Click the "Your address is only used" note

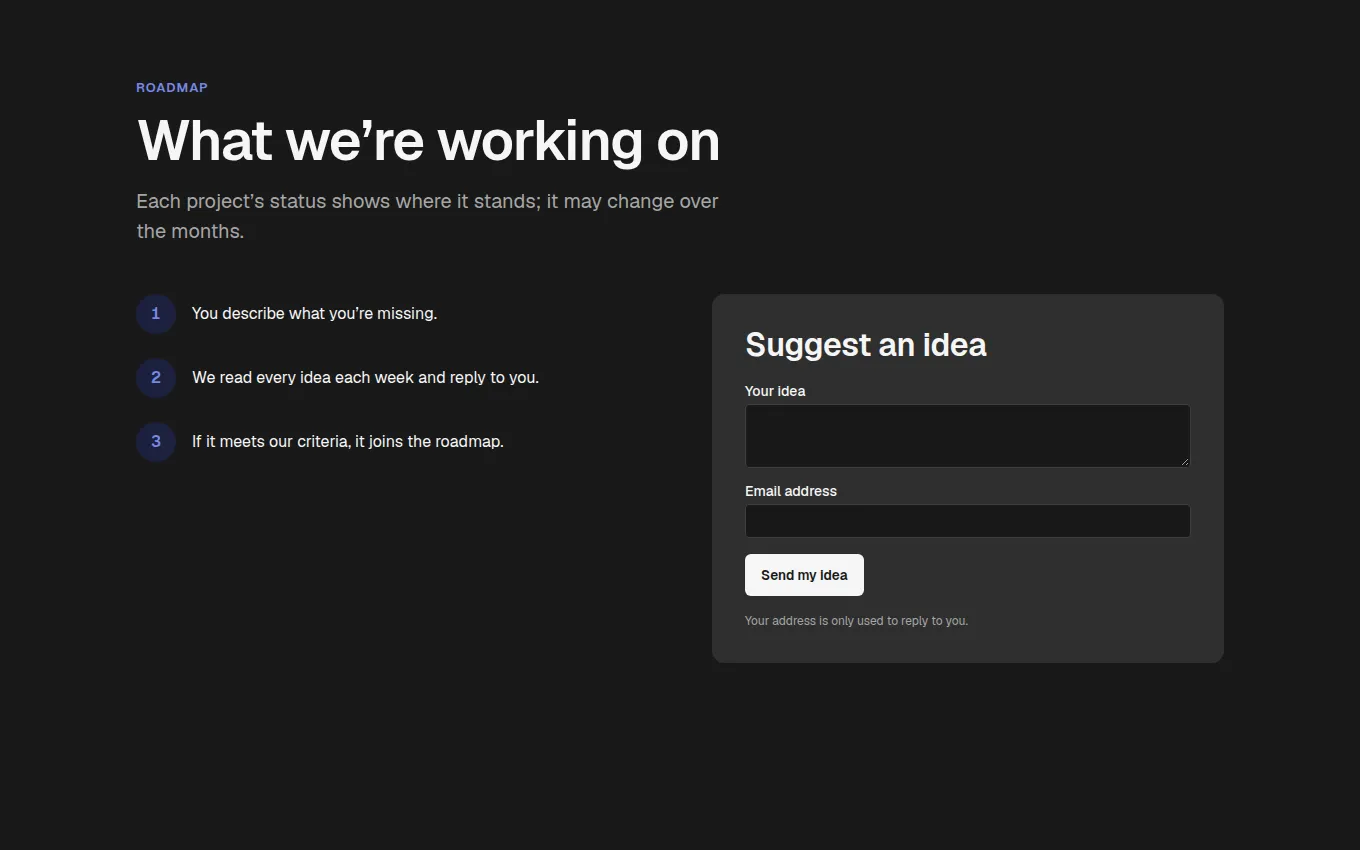856,621
